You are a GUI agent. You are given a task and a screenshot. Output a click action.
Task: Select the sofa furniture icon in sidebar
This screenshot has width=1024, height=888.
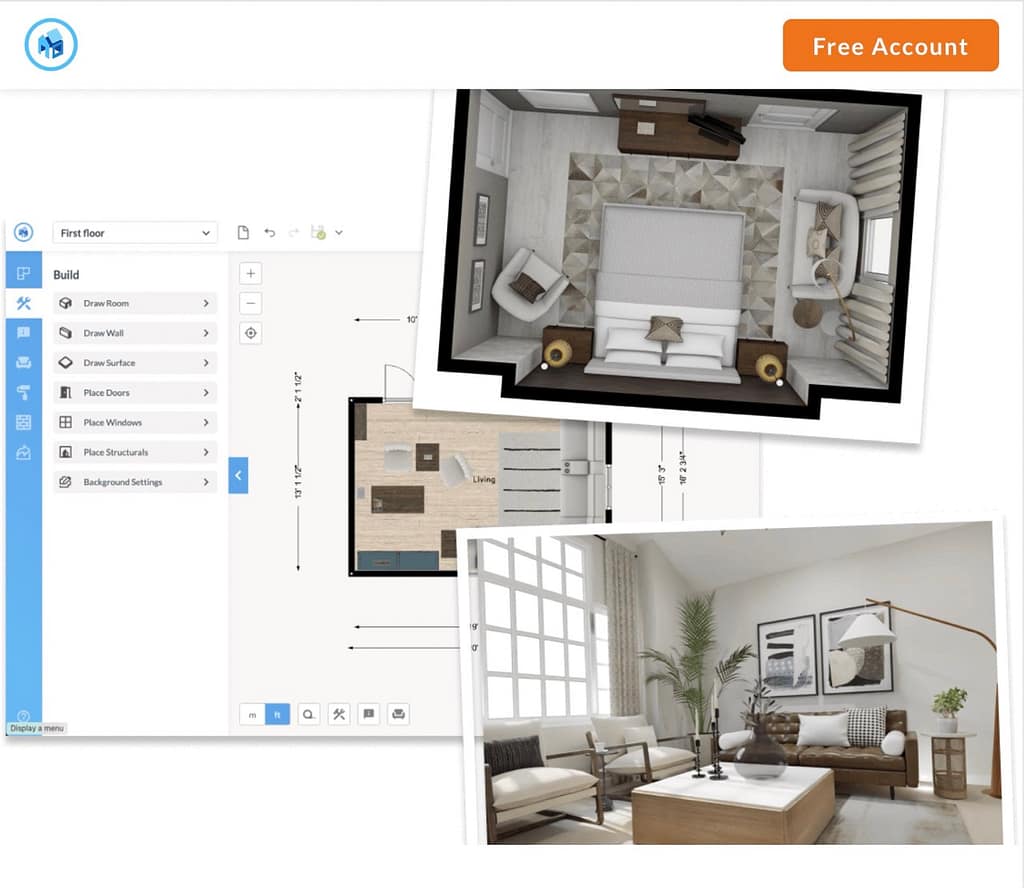[x=23, y=363]
